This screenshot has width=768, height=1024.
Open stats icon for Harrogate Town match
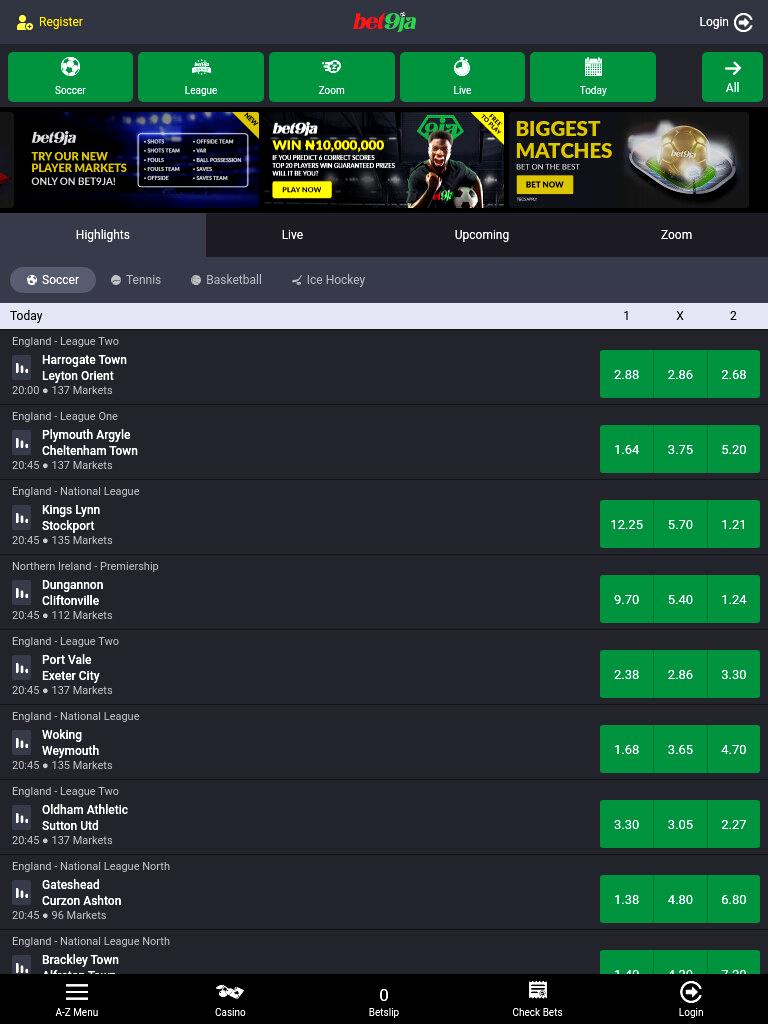point(22,368)
